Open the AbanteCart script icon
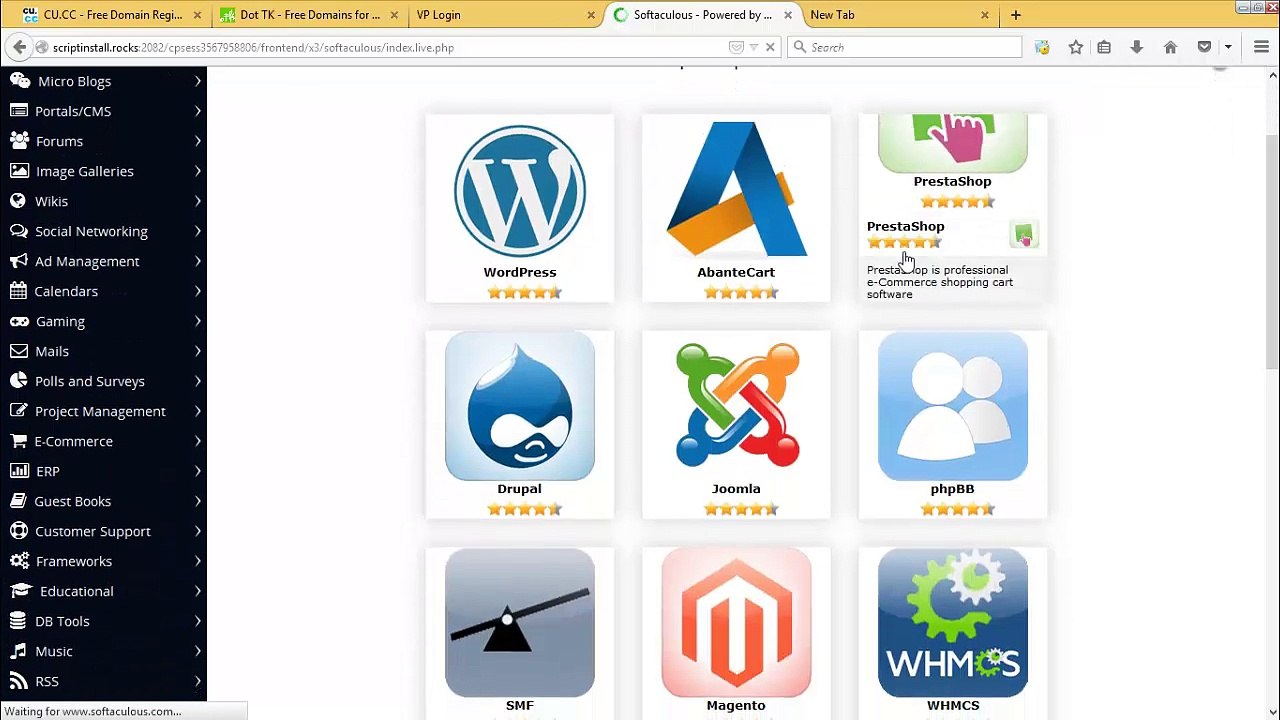 tap(736, 190)
